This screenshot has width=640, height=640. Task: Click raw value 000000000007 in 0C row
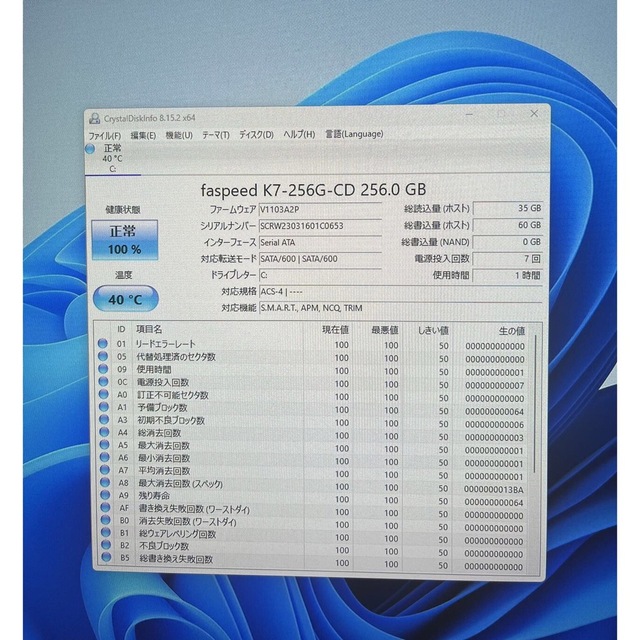pos(494,385)
